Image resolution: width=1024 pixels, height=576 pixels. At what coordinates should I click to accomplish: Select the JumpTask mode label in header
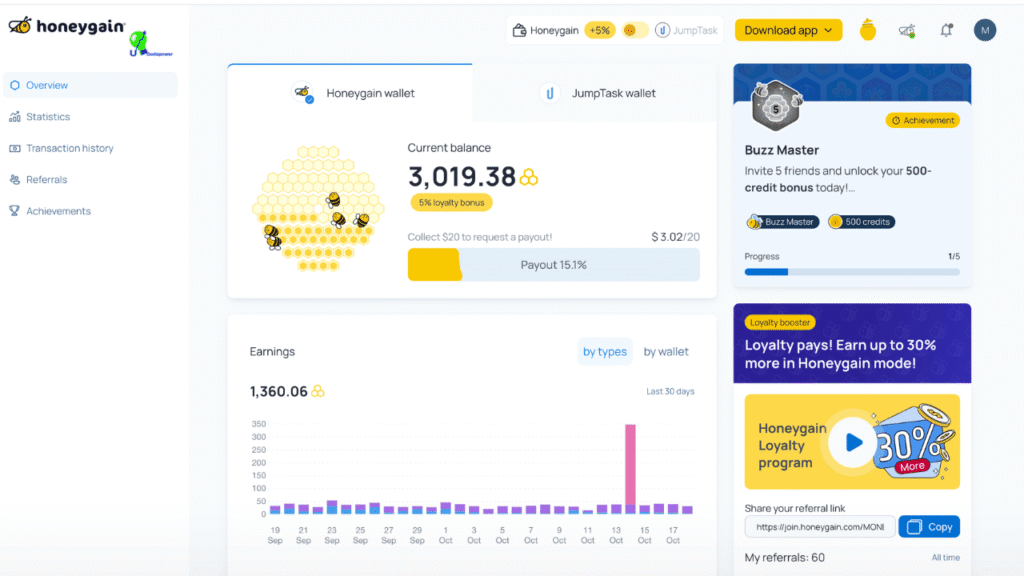(695, 30)
